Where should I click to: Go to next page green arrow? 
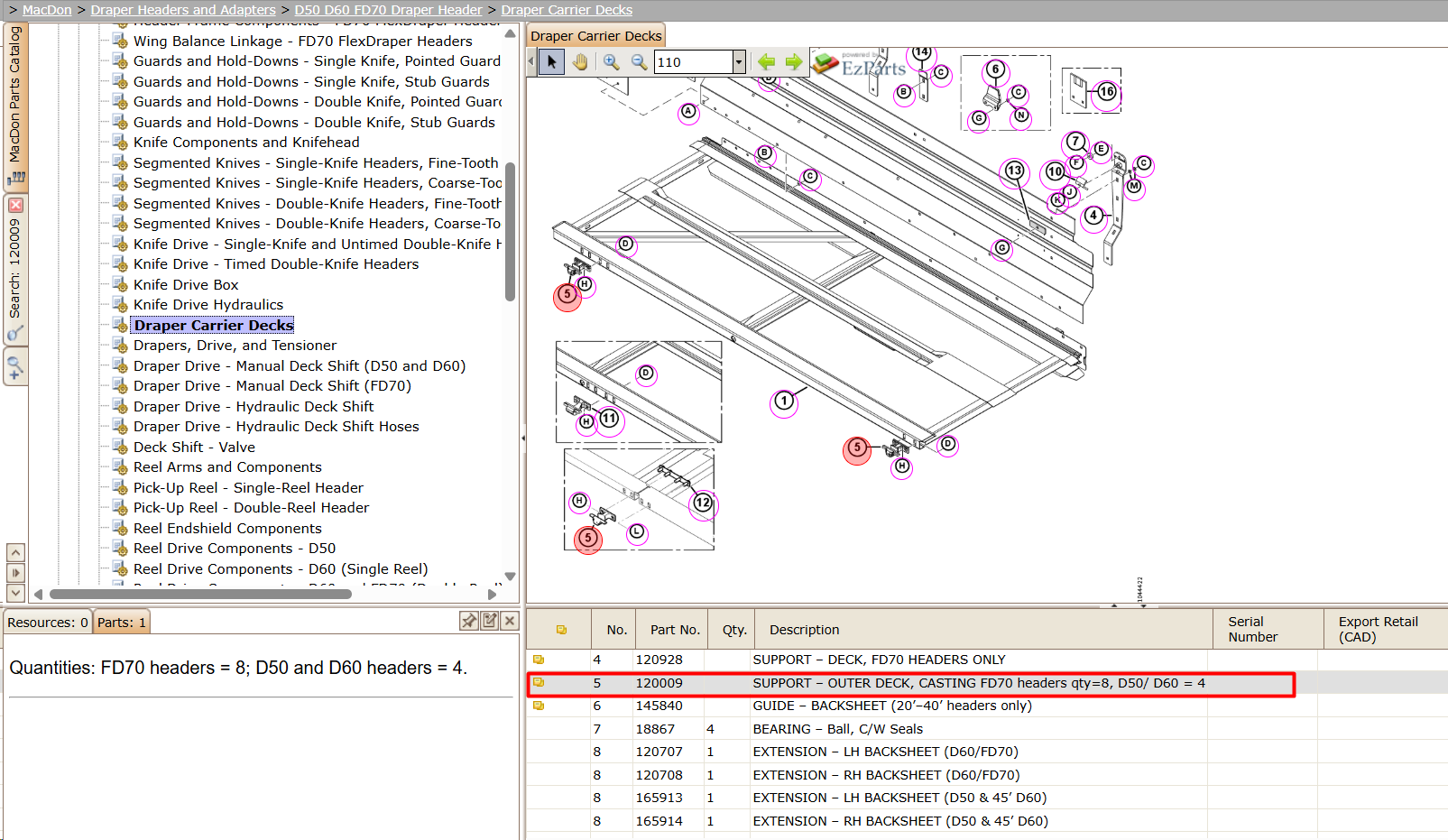[793, 62]
